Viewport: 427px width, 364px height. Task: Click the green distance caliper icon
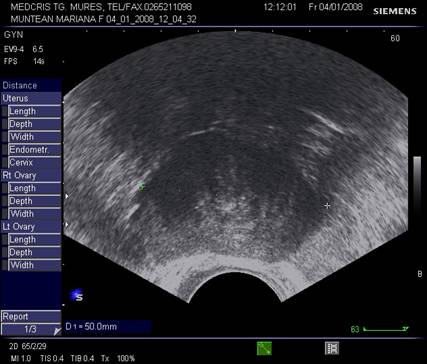pos(264,348)
